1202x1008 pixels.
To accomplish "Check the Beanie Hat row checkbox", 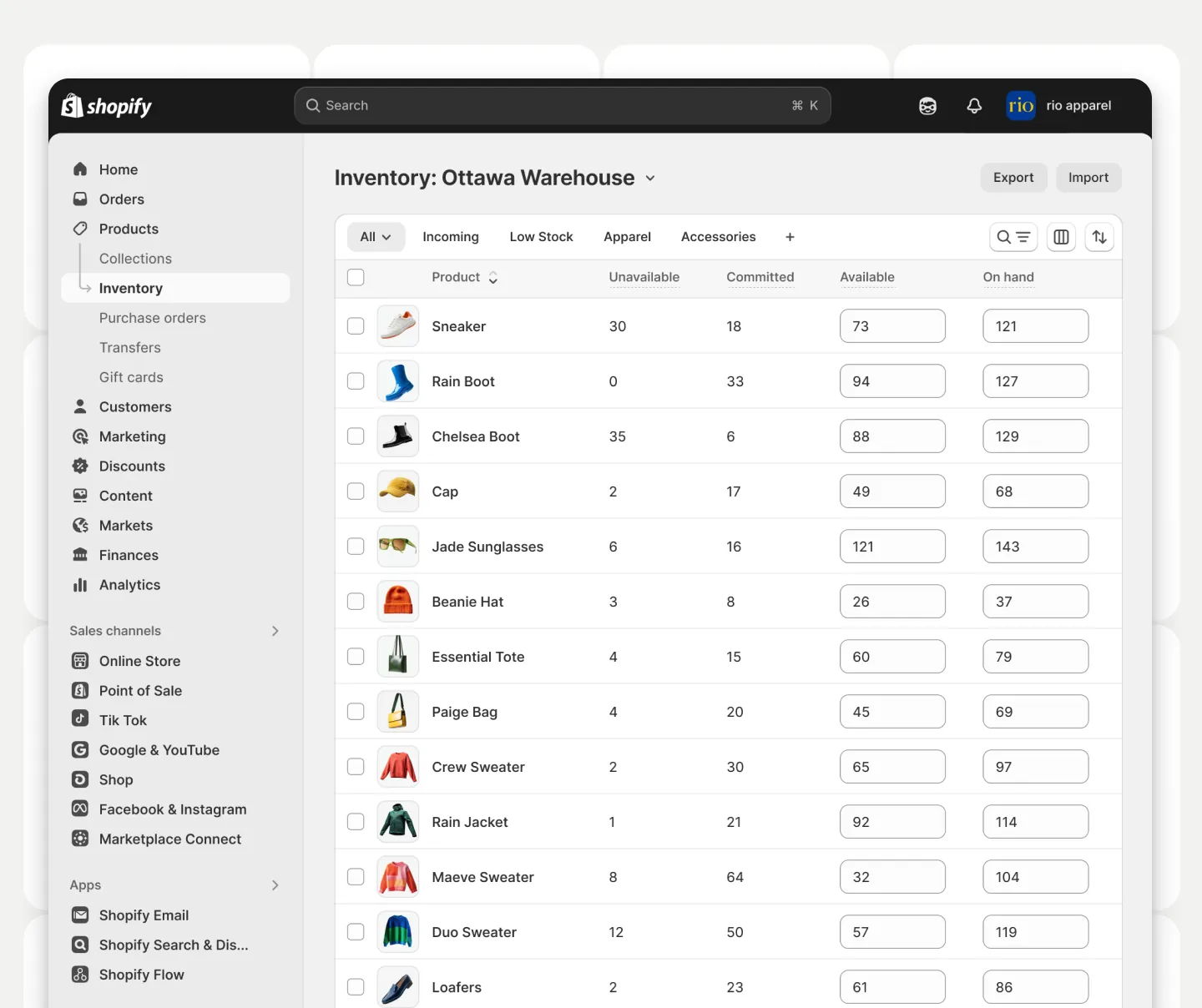I will [x=356, y=602].
